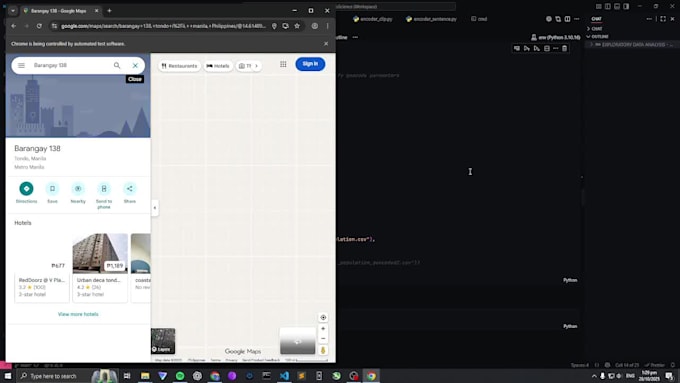Viewport: 680px width, 383px height.
Task: Show hidden system tray icons
Action: tap(594, 376)
